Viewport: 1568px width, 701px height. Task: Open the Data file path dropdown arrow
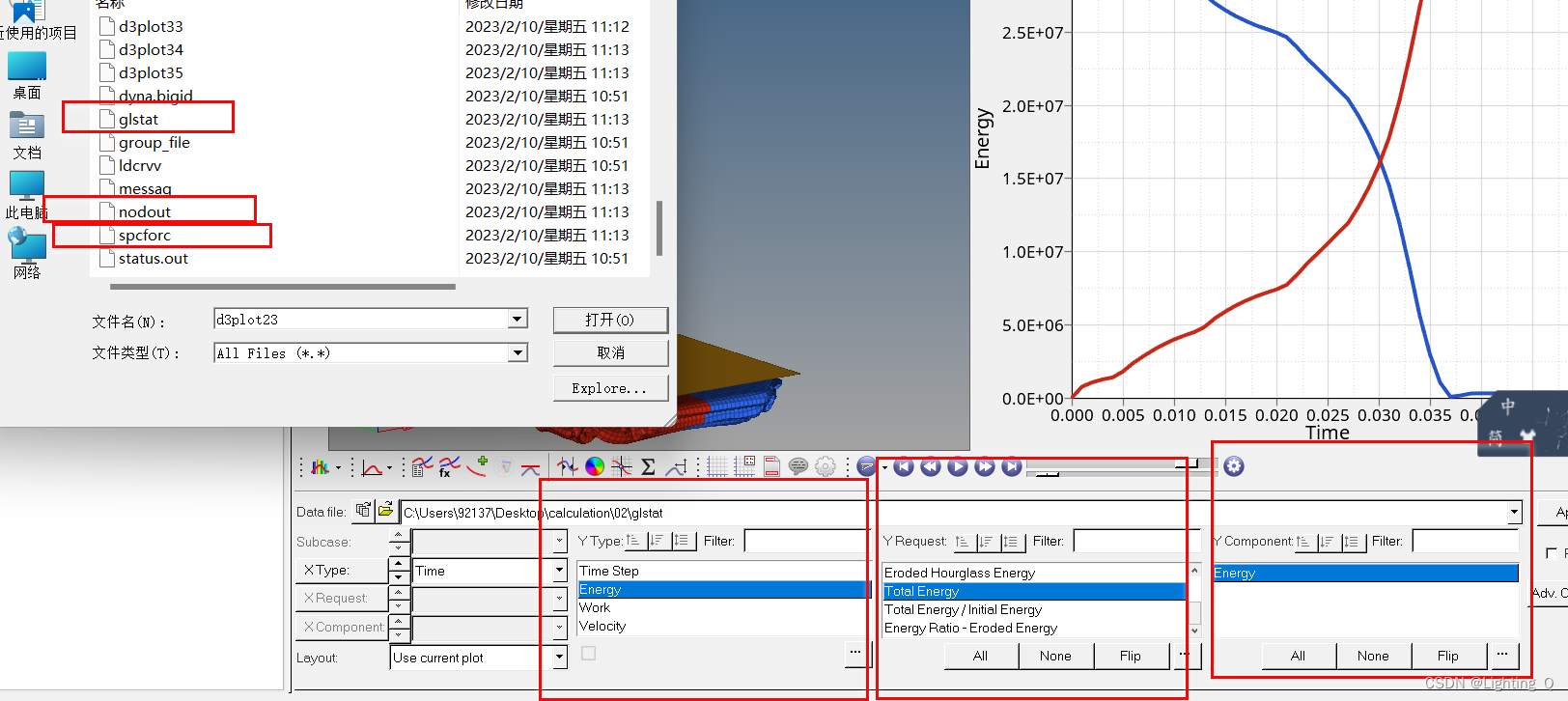pyautogui.click(x=1514, y=513)
